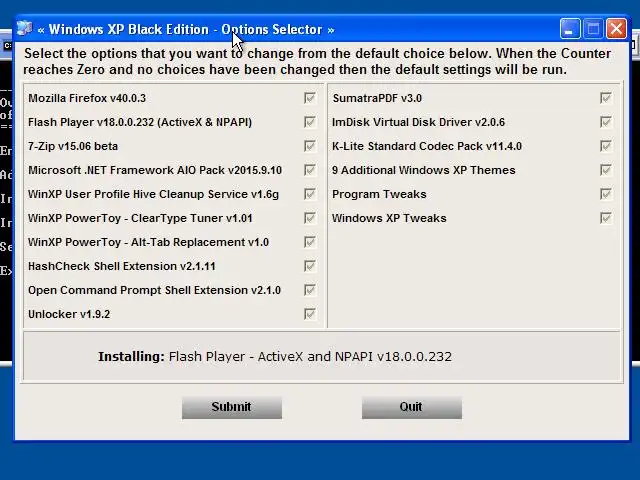
Task: Click the 'SumatraPDF v3.0' label
Action: pyautogui.click(x=377, y=98)
